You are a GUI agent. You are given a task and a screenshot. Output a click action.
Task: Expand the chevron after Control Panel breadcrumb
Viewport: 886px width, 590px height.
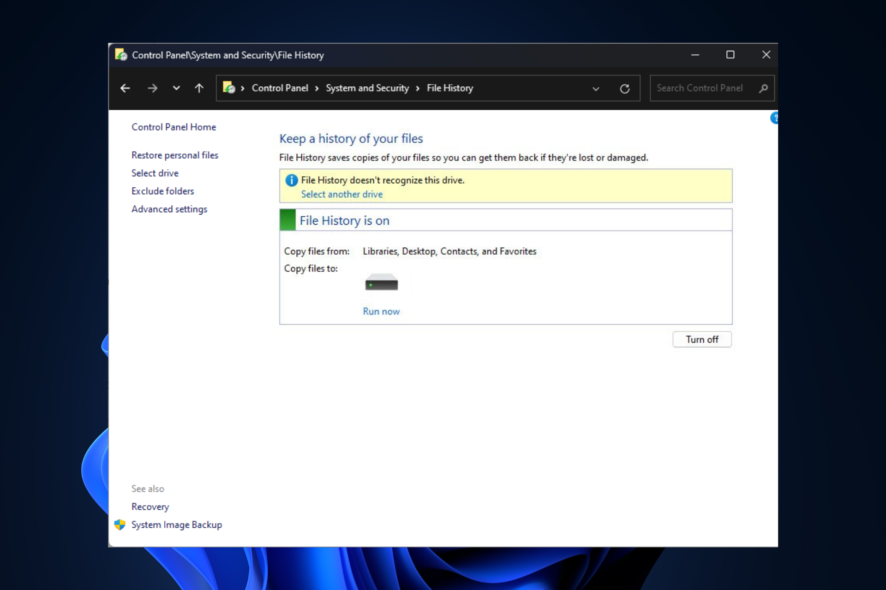[x=316, y=88]
